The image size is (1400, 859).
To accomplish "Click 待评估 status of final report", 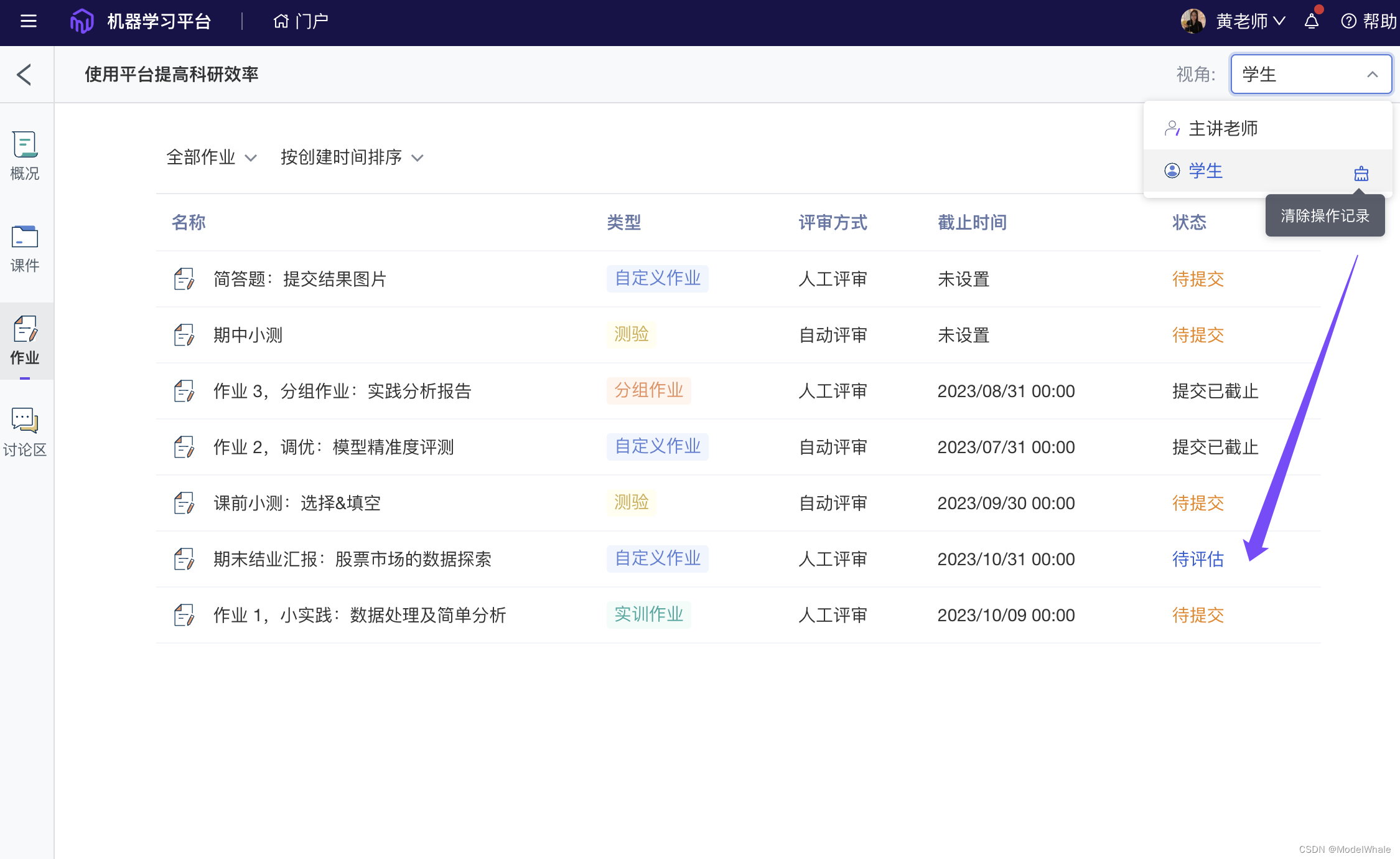I will click(x=1198, y=560).
